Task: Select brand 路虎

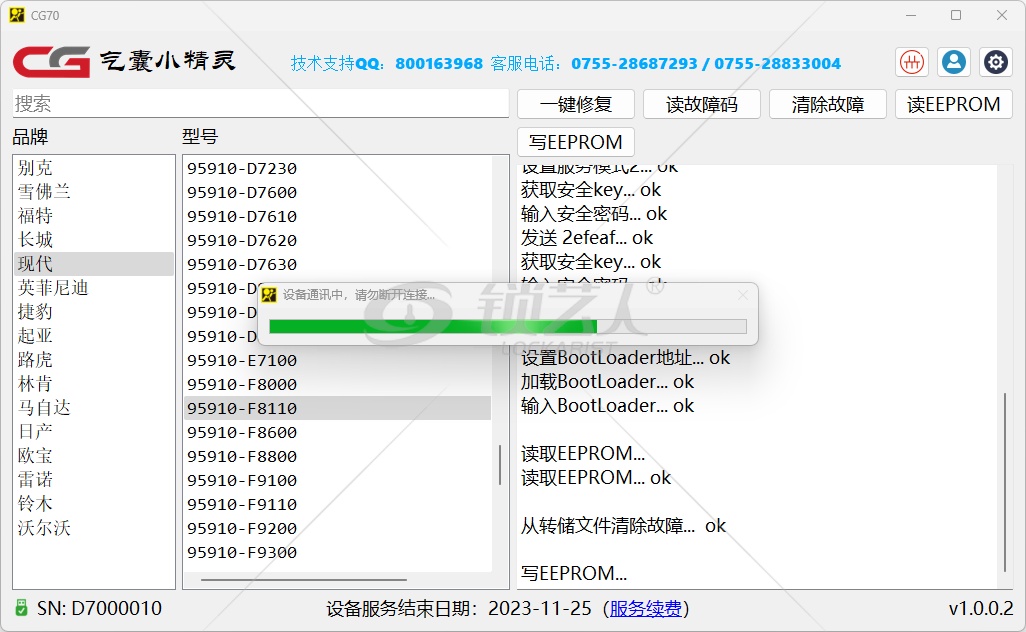Action: [x=94, y=360]
